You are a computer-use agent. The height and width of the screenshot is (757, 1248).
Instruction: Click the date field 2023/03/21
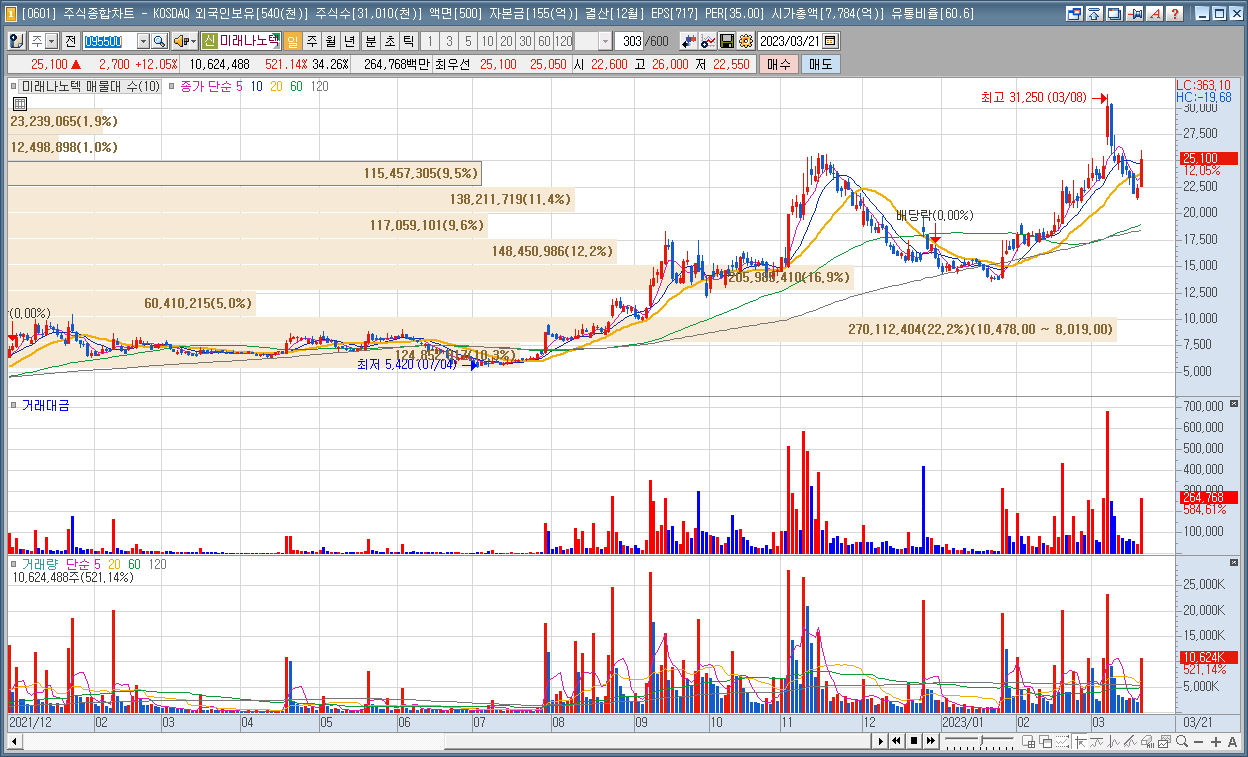click(790, 41)
